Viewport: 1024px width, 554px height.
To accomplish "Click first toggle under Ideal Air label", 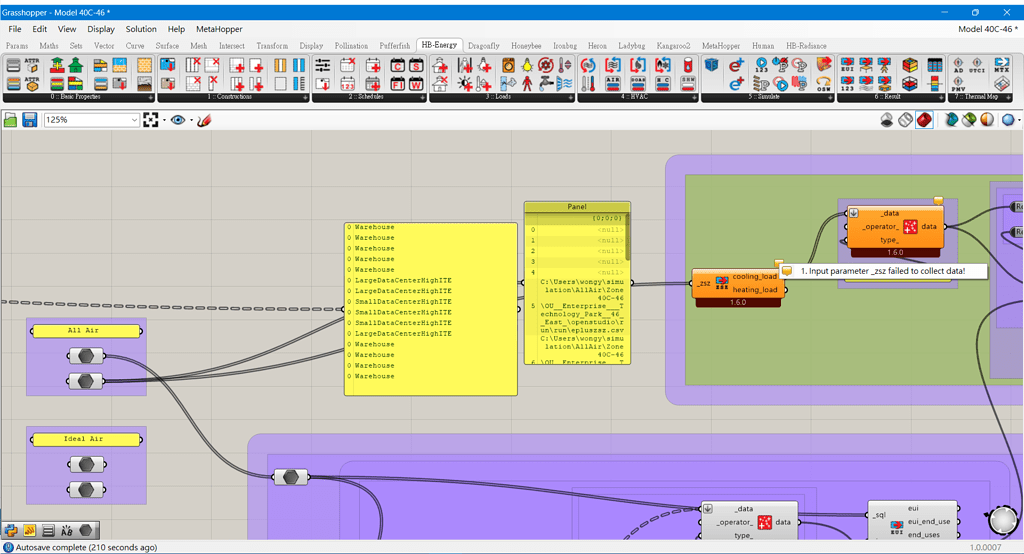I will point(86,464).
